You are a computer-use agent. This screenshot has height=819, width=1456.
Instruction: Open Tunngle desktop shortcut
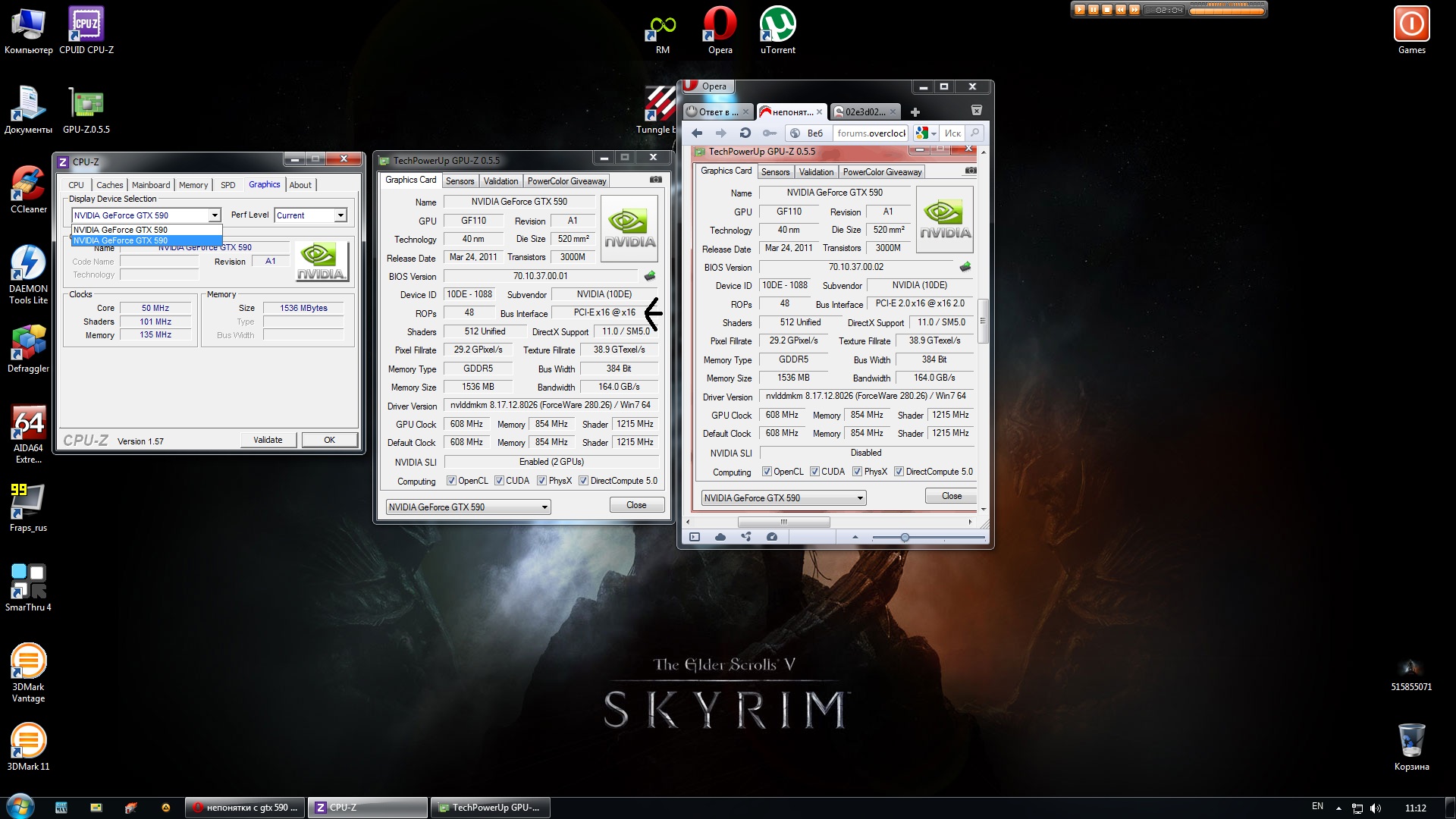[657, 108]
